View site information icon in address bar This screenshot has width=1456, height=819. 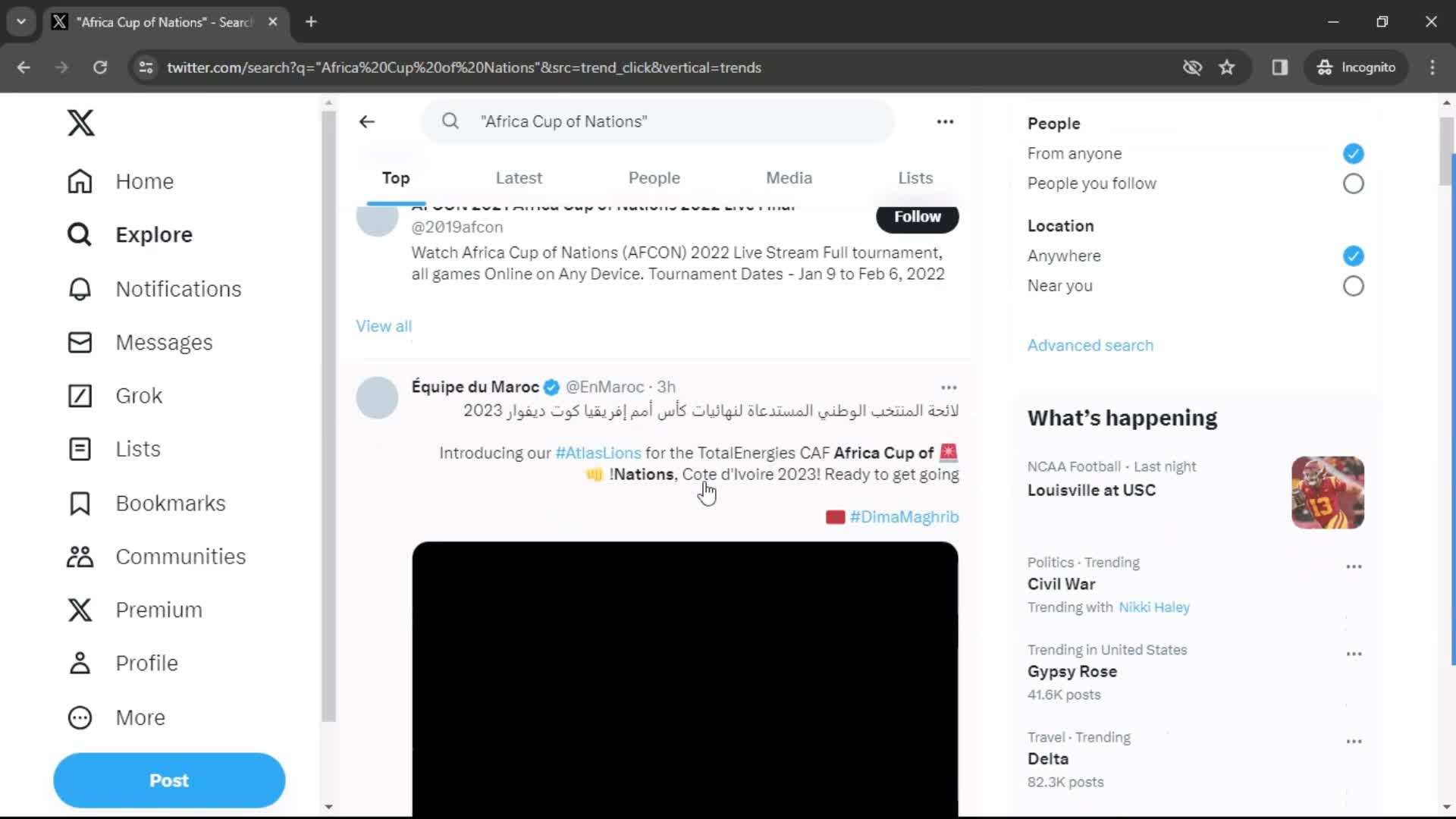pos(146,67)
